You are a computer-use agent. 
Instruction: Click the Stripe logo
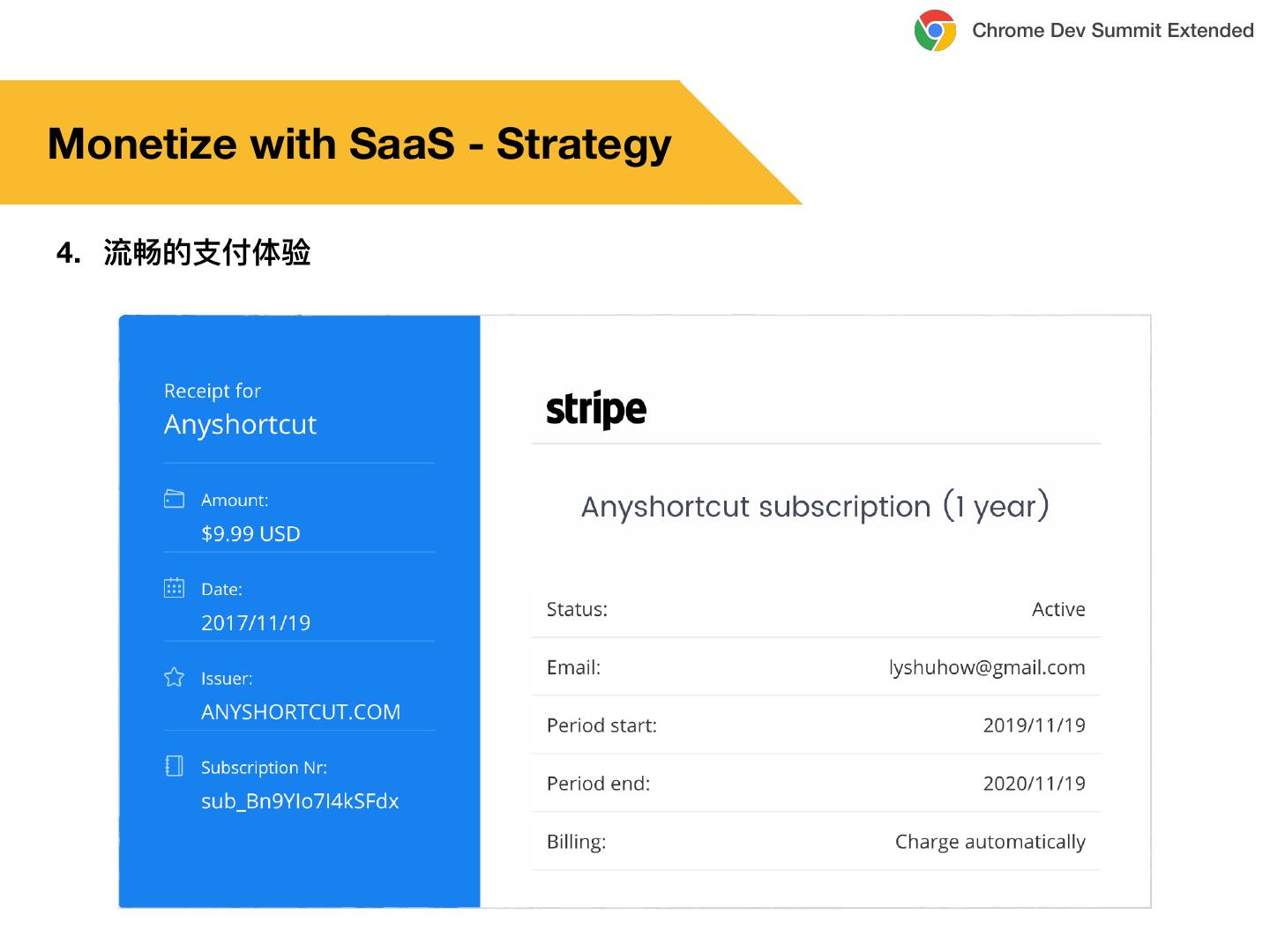coord(596,410)
